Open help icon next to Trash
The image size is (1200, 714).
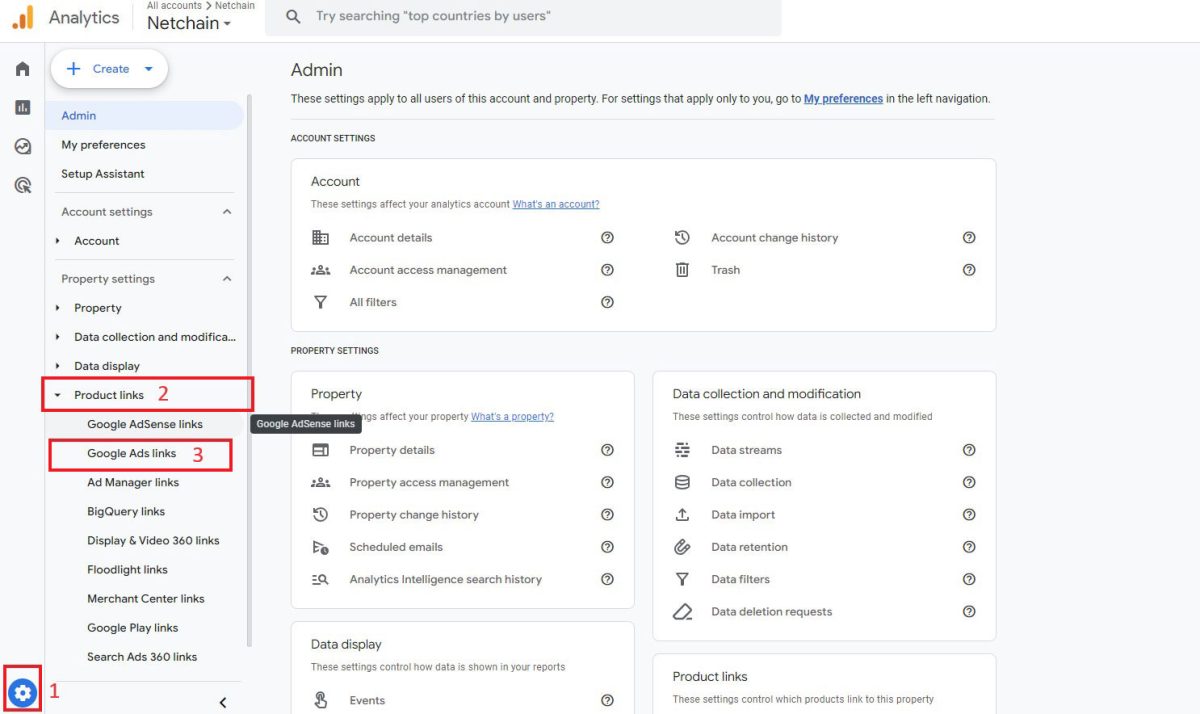[x=969, y=270]
